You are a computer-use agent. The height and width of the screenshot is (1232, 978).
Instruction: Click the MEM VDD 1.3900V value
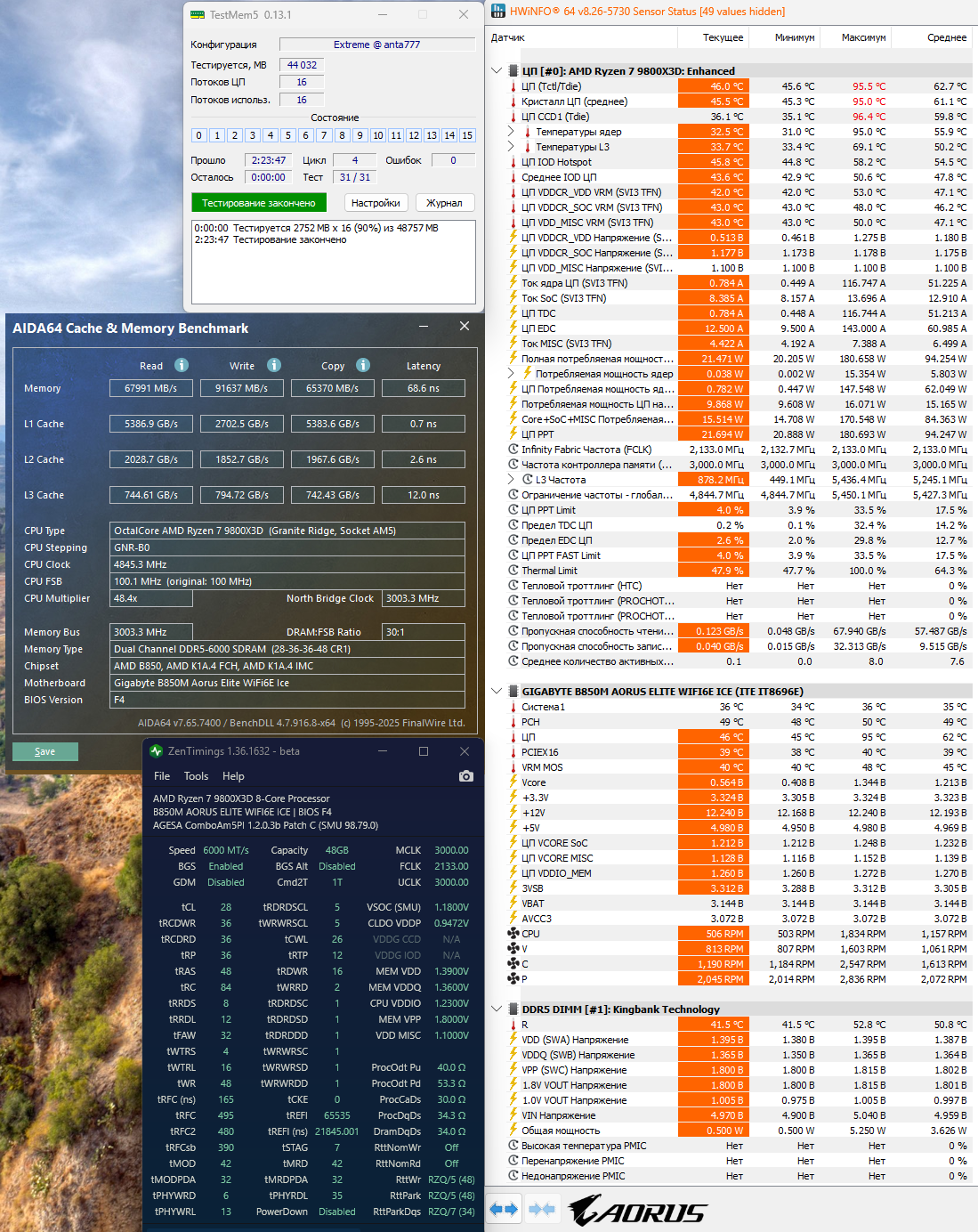(x=451, y=971)
